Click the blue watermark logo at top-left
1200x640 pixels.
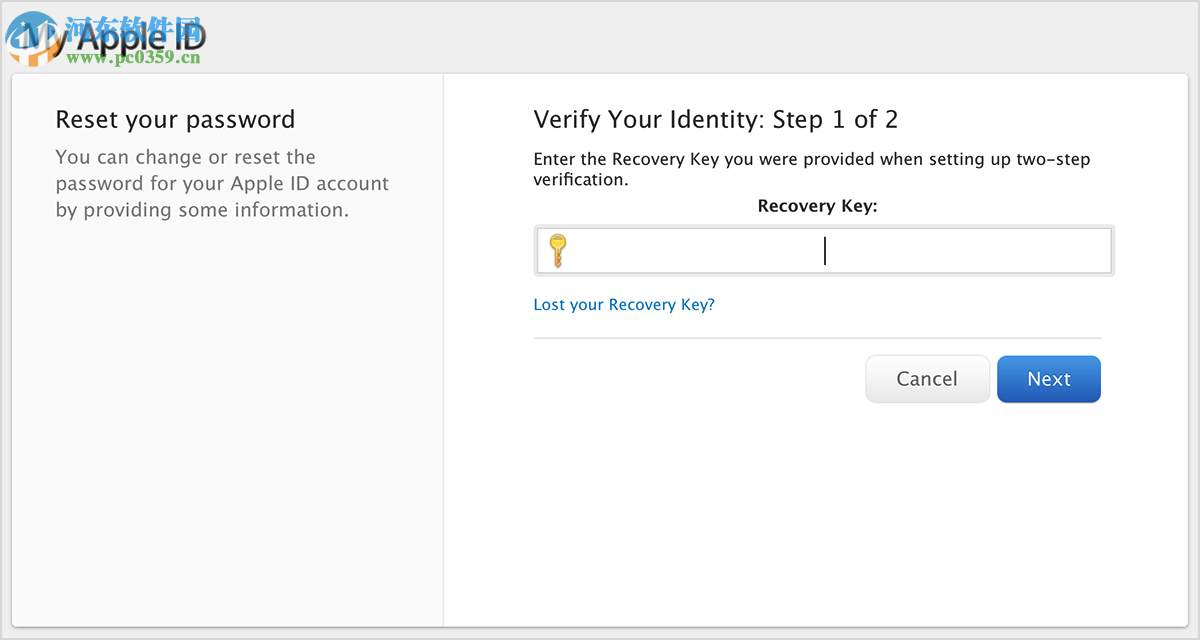[x=30, y=40]
